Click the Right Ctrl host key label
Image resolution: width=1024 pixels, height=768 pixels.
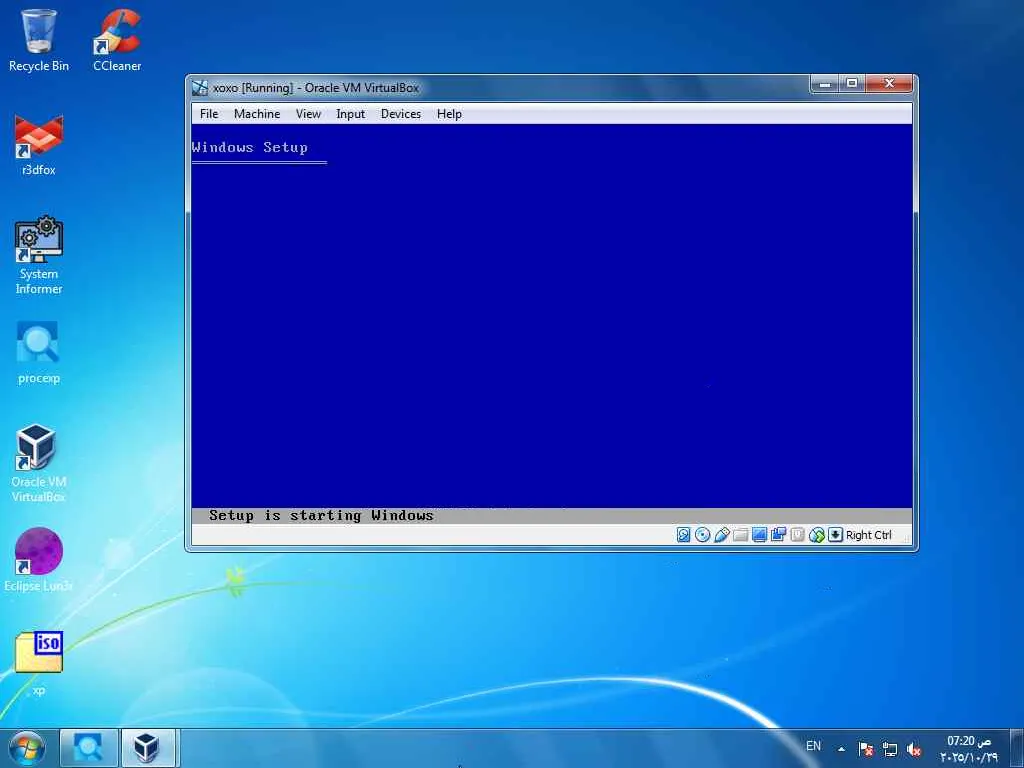[869, 535]
